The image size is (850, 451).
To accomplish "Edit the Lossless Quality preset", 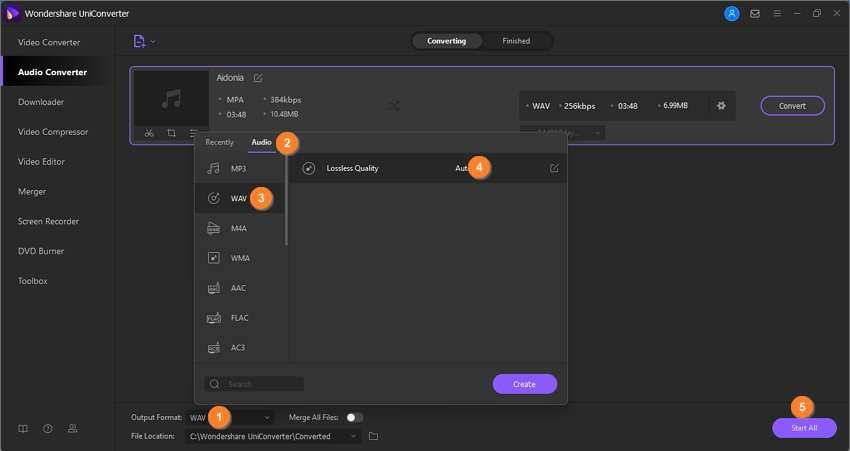I will [x=553, y=169].
